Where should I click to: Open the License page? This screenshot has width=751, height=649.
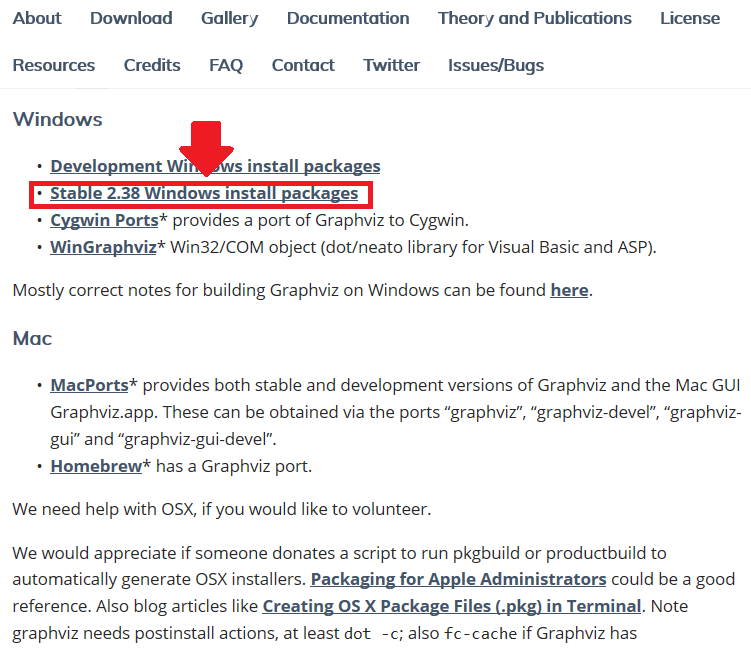[x=690, y=18]
